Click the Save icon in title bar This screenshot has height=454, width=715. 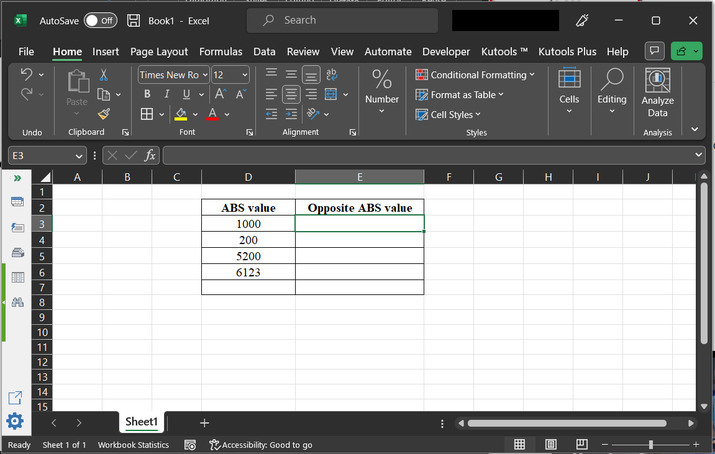tap(133, 21)
